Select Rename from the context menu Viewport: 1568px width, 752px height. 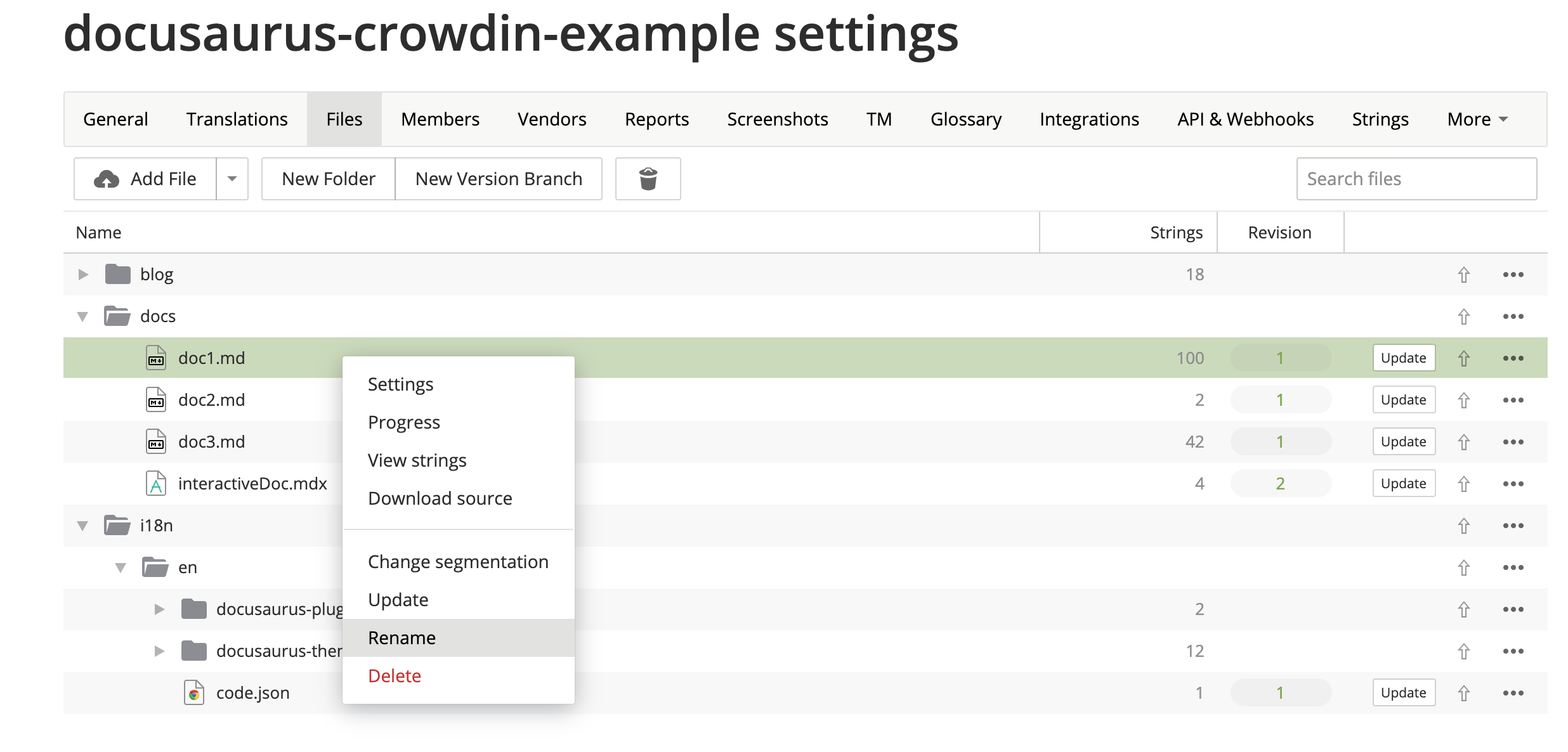click(x=402, y=638)
